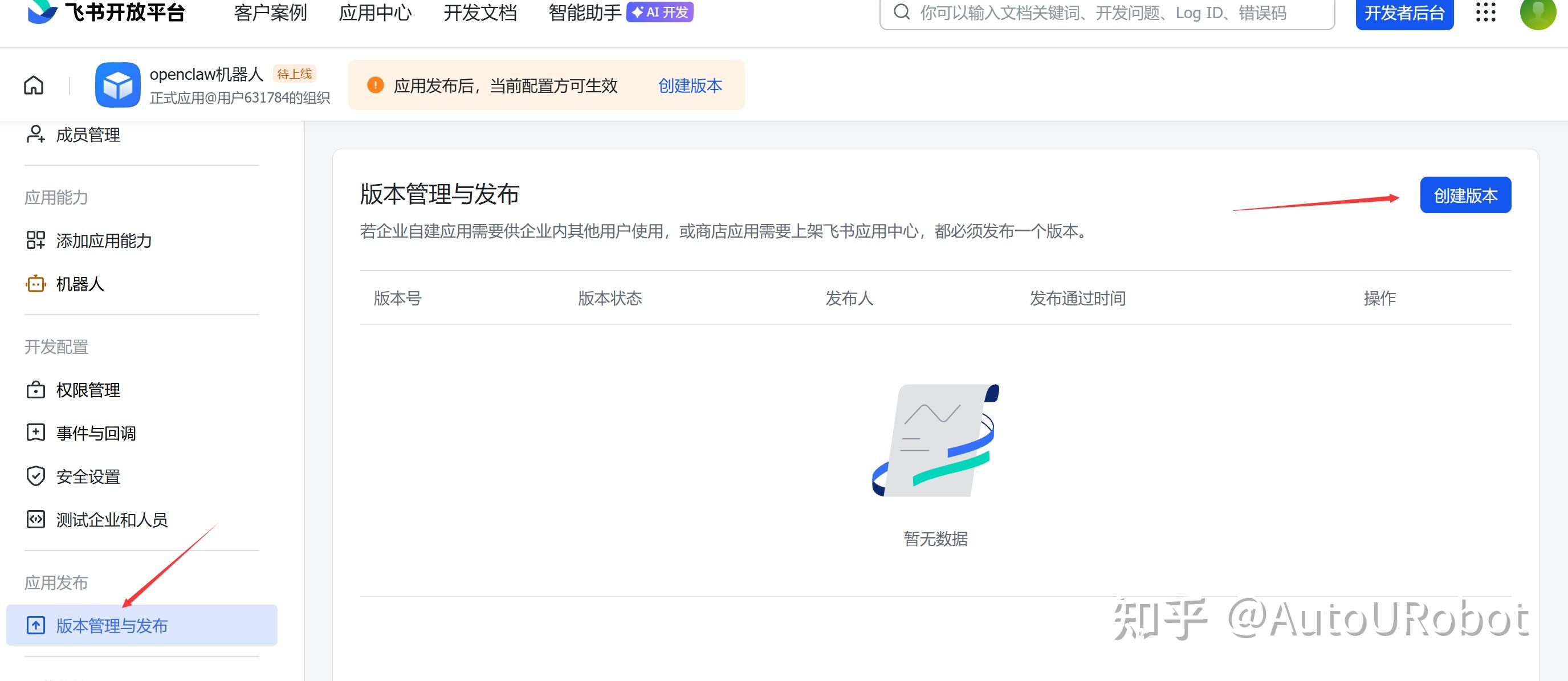Open 事件与回调 settings
This screenshot has width=1568, height=681.
96,433
